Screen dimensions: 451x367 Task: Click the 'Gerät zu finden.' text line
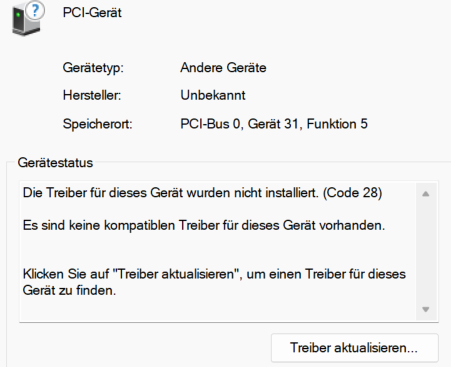pos(69,290)
